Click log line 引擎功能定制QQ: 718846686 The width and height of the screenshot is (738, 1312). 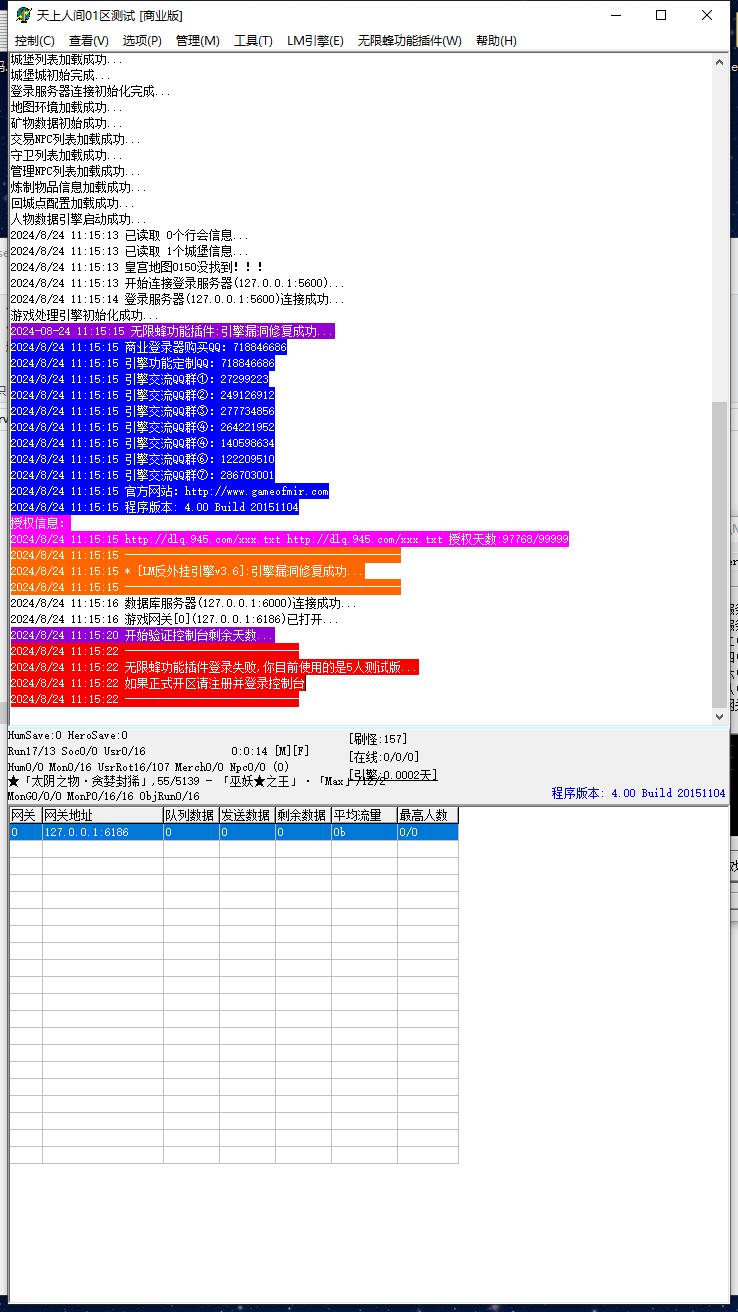142,363
